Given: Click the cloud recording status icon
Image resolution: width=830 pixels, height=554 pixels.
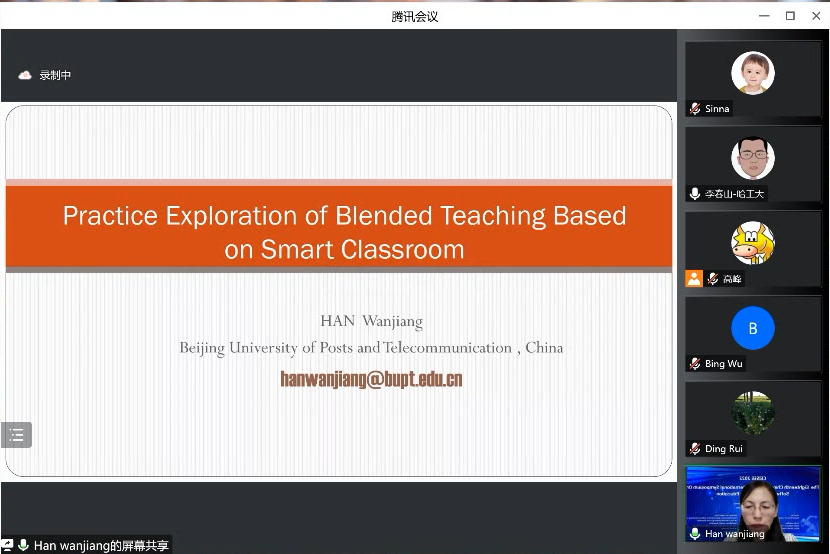Looking at the screenshot, I should 25,75.
